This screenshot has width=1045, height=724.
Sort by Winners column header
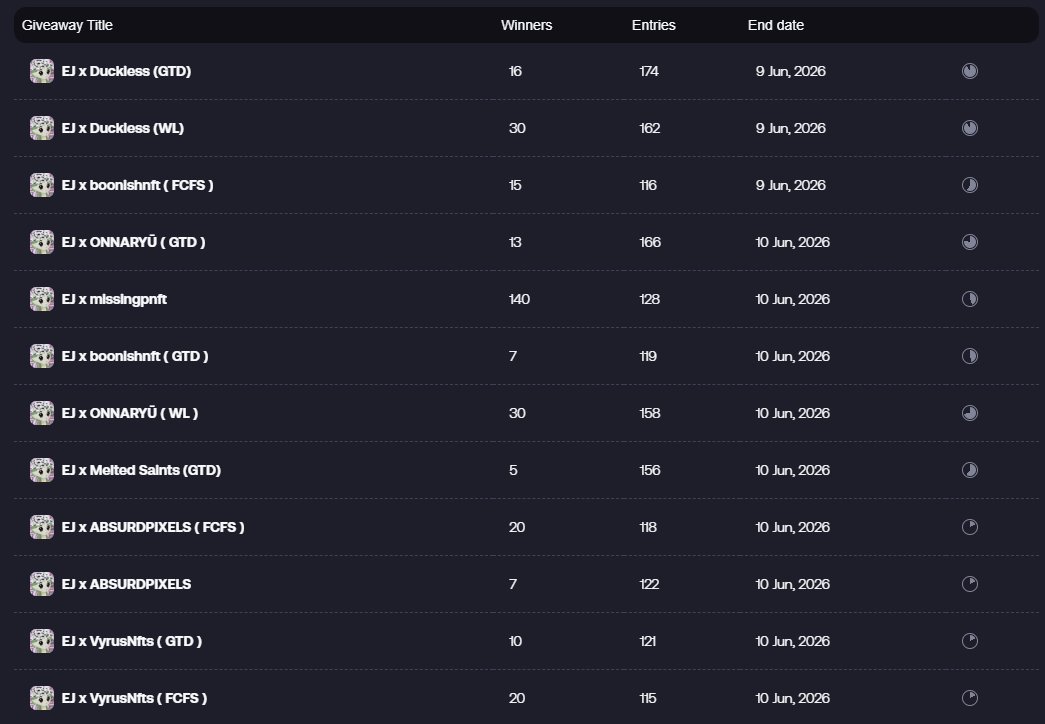pyautogui.click(x=526, y=25)
